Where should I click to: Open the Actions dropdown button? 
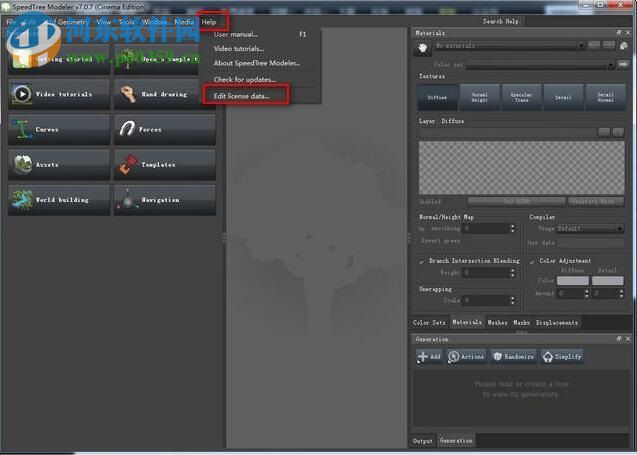[x=466, y=357]
